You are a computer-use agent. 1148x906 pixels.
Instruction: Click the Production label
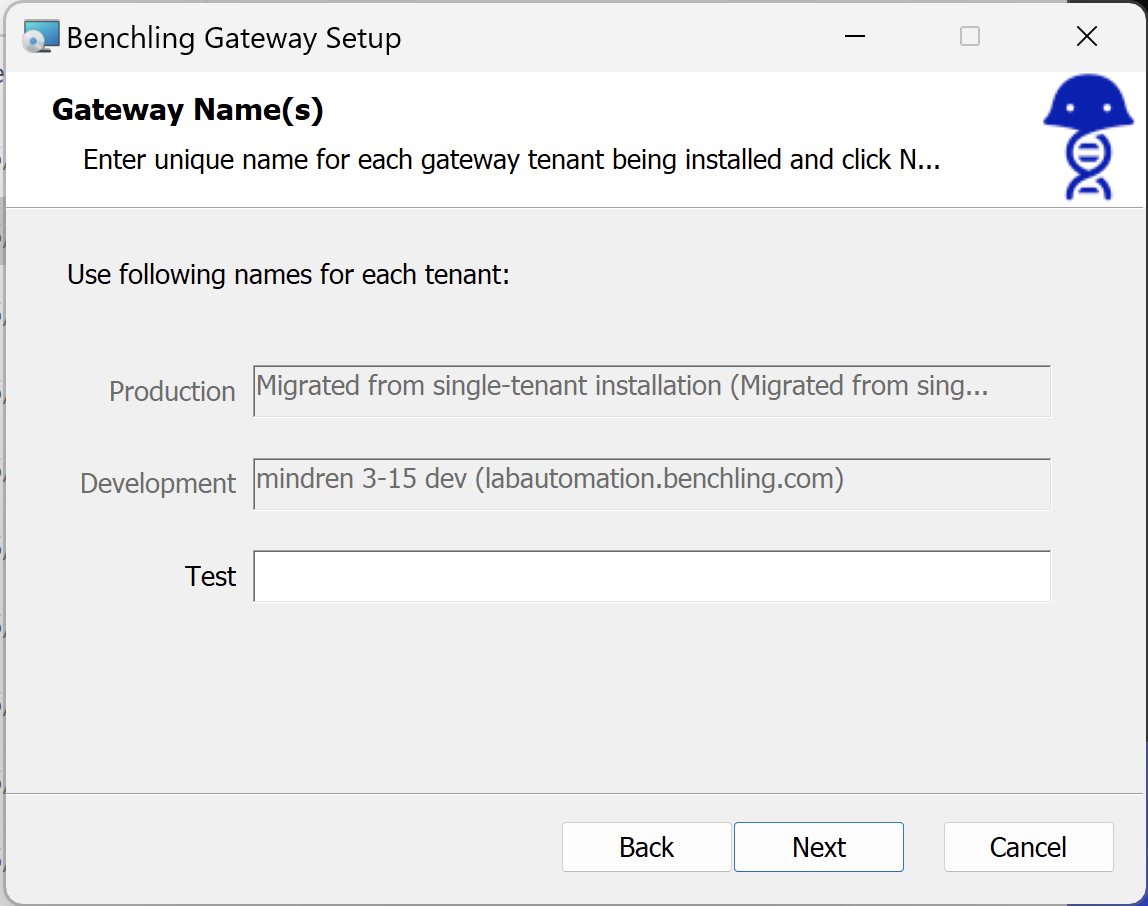click(x=172, y=391)
